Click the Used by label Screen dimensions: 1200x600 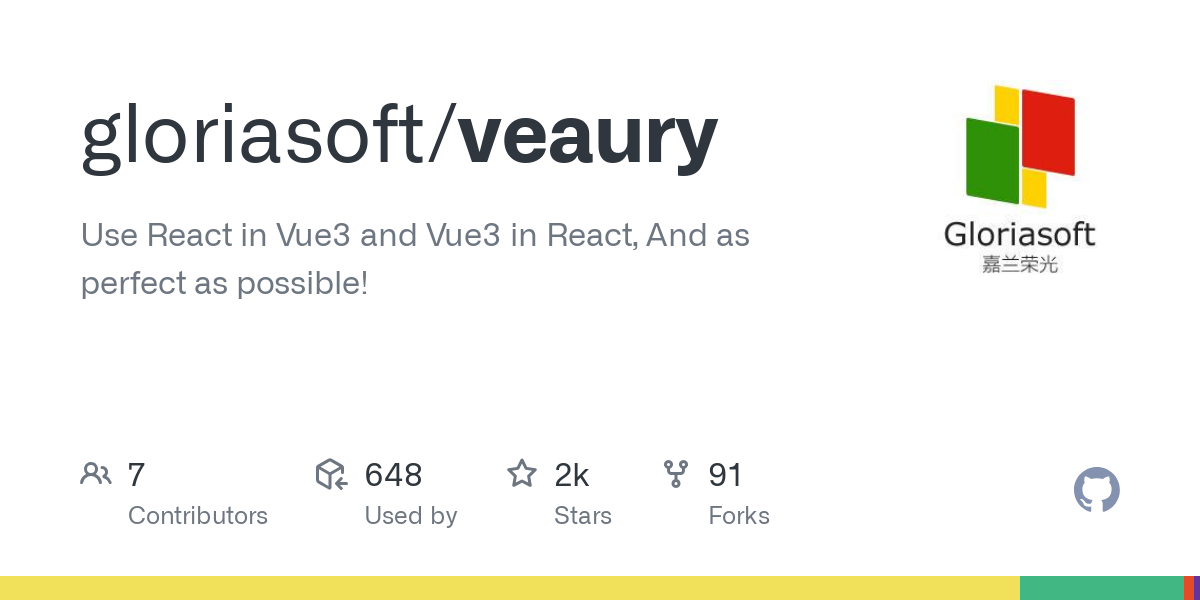tap(411, 516)
